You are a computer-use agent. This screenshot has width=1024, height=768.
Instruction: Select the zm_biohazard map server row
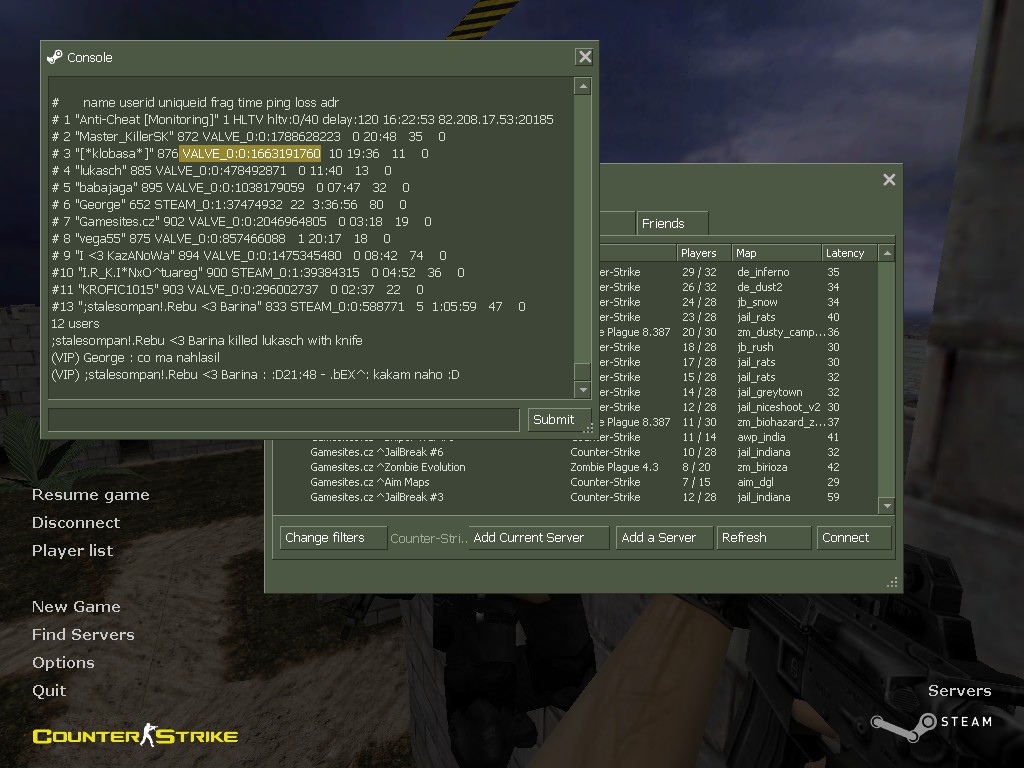coord(739,422)
